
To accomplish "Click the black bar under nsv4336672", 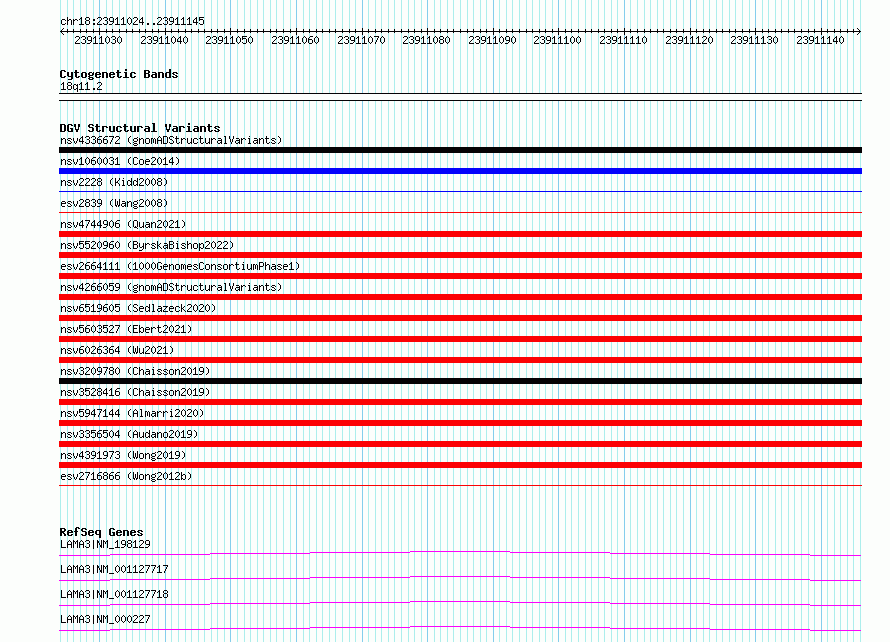I will point(460,150).
